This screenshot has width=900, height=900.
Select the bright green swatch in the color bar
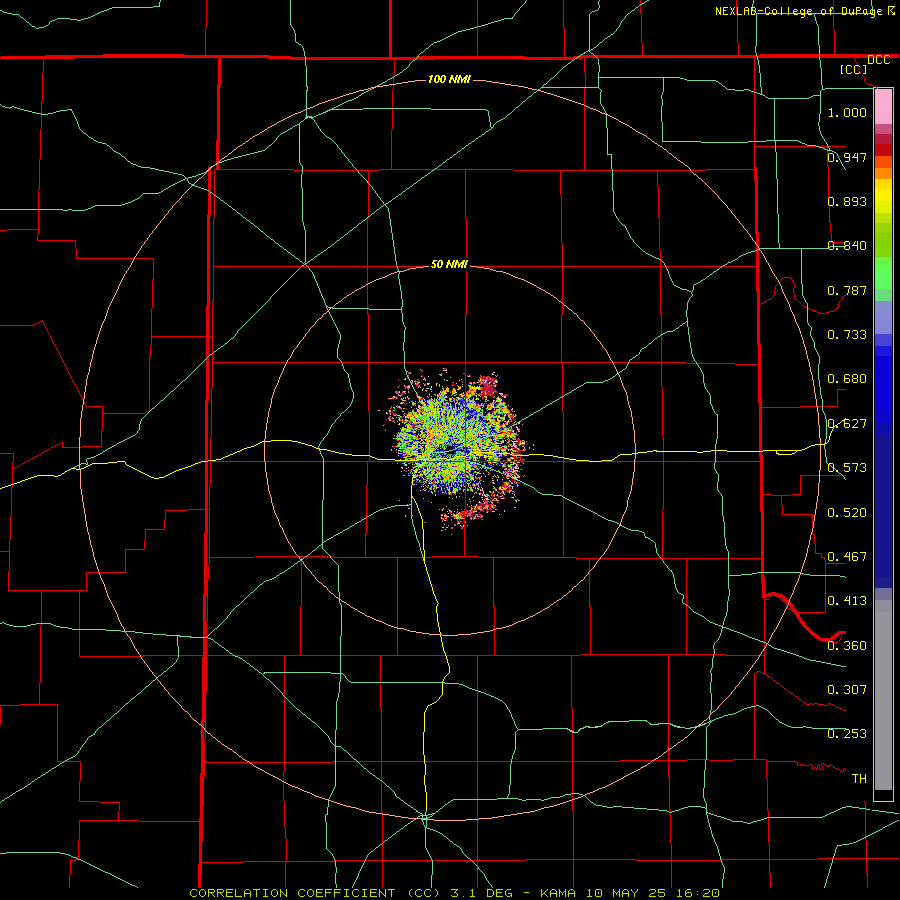coord(883,273)
